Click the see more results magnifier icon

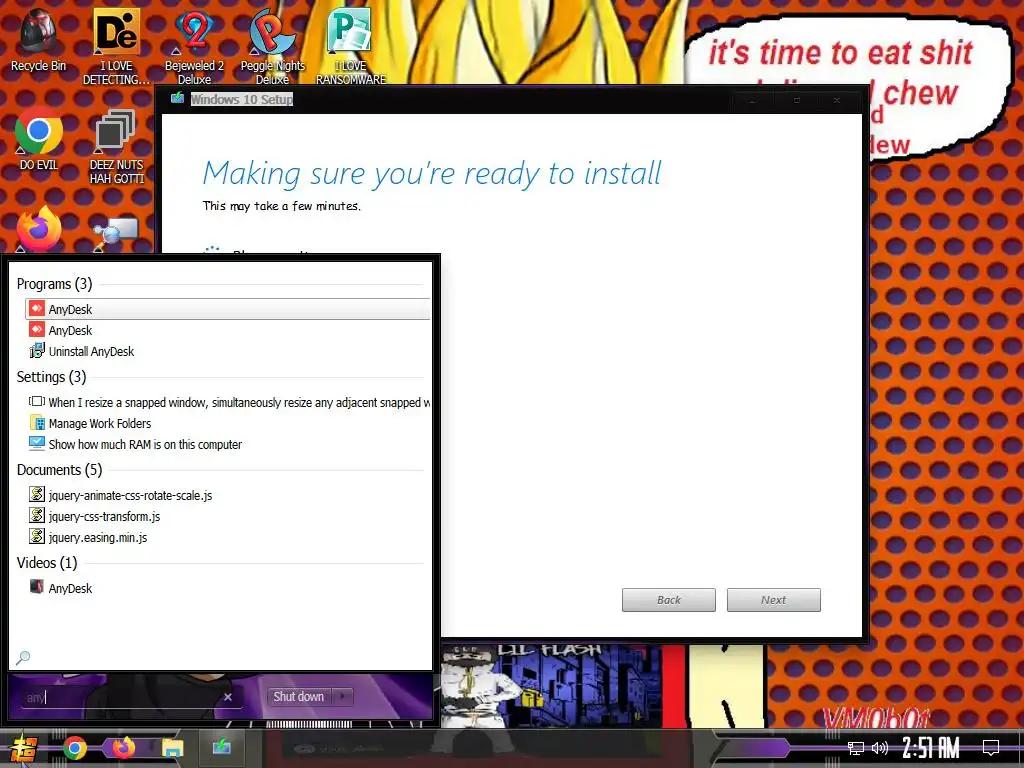click(23, 657)
